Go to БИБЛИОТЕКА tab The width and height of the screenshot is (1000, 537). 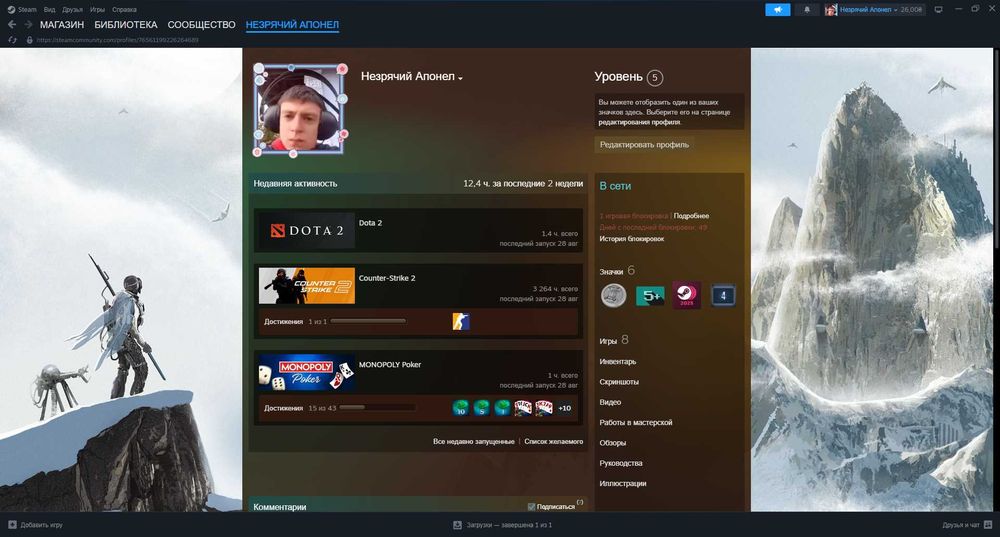tap(126, 25)
